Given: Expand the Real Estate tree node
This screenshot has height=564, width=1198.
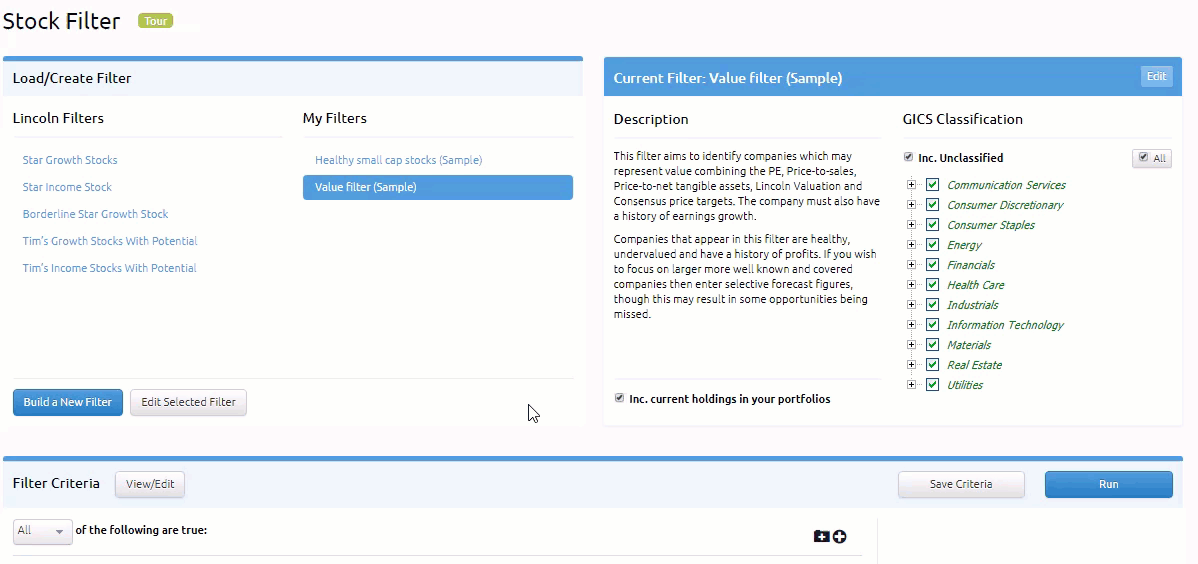Looking at the screenshot, I should coord(911,365).
